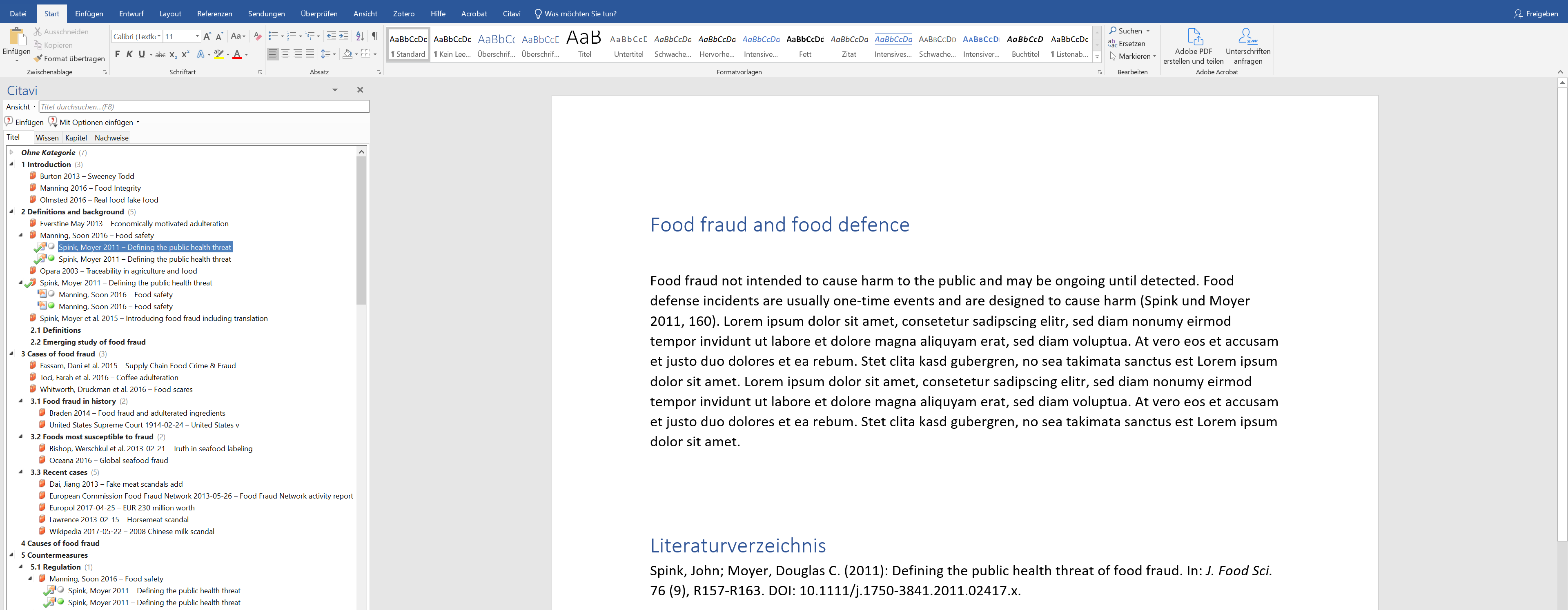Apply the Standard style
The height and width of the screenshot is (610, 1568).
click(x=408, y=45)
